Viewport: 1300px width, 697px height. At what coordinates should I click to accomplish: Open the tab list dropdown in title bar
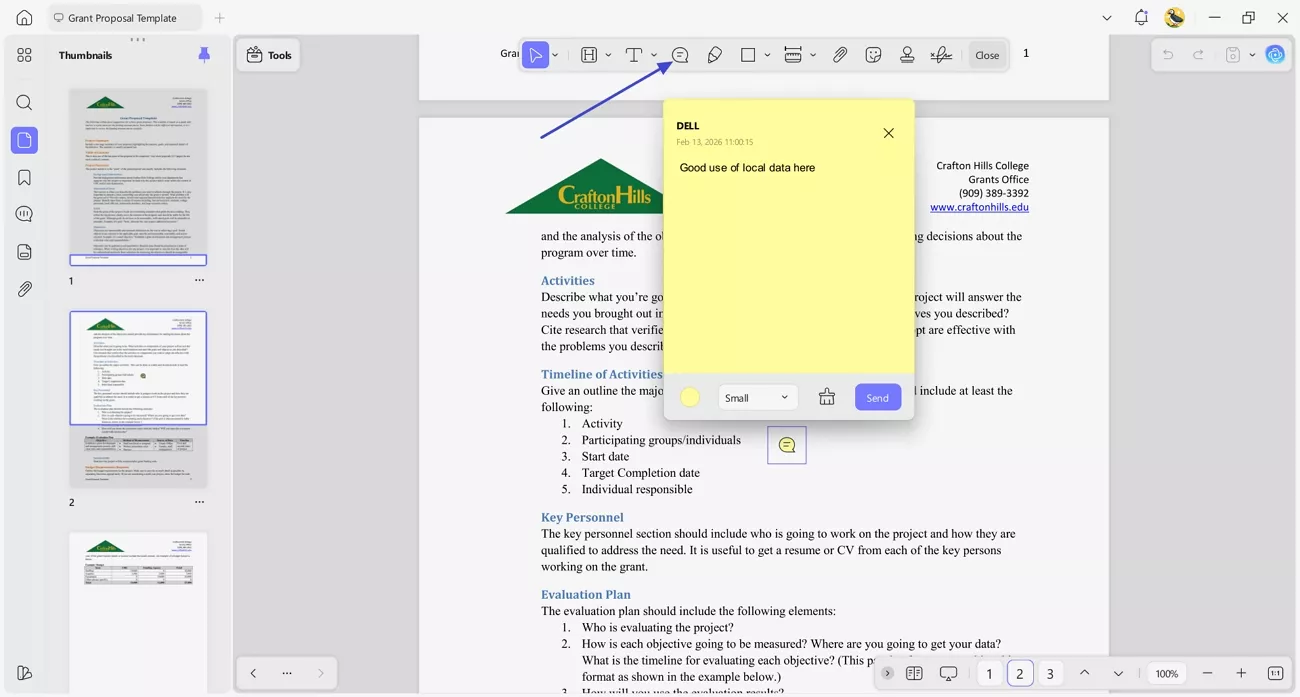(1107, 18)
